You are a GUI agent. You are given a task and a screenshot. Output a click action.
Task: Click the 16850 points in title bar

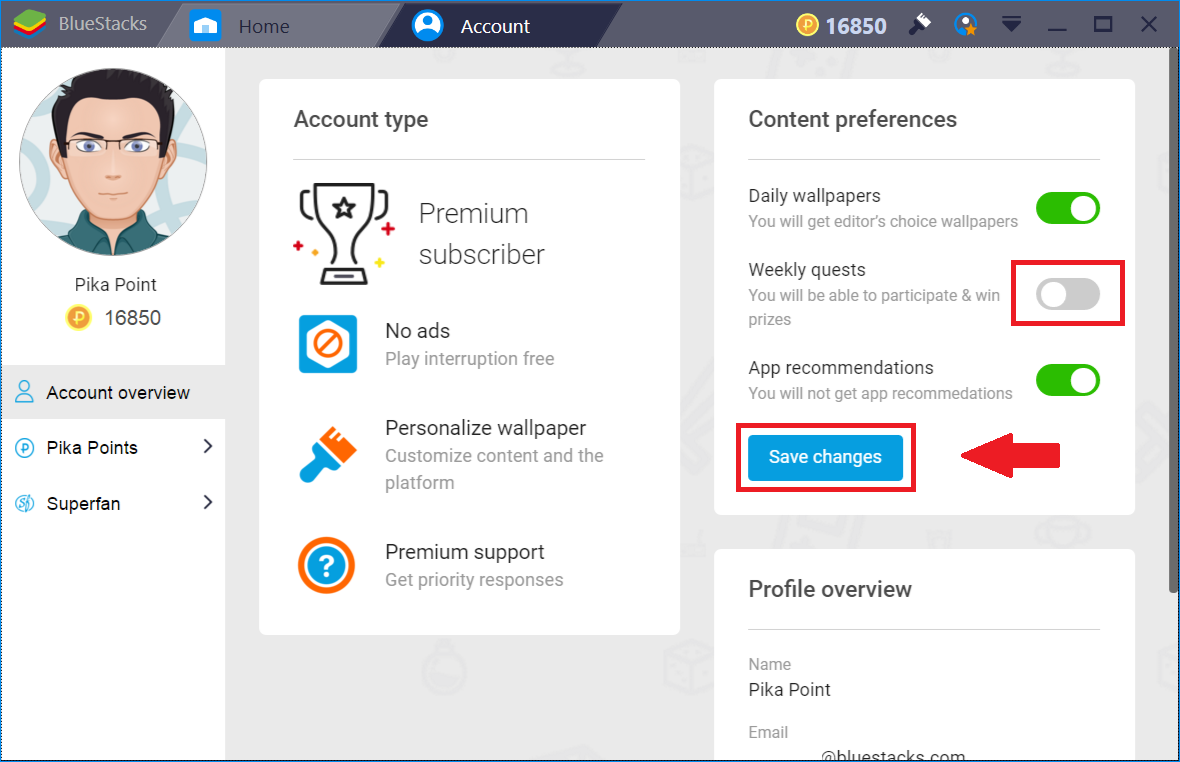[856, 26]
